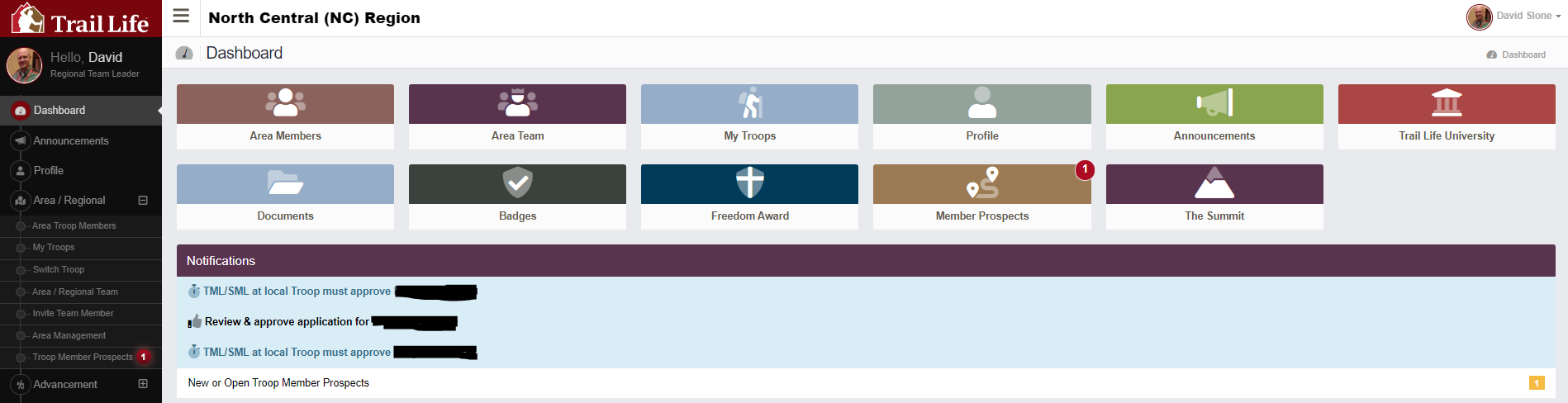Click the Freedom Award tile label

point(750,216)
